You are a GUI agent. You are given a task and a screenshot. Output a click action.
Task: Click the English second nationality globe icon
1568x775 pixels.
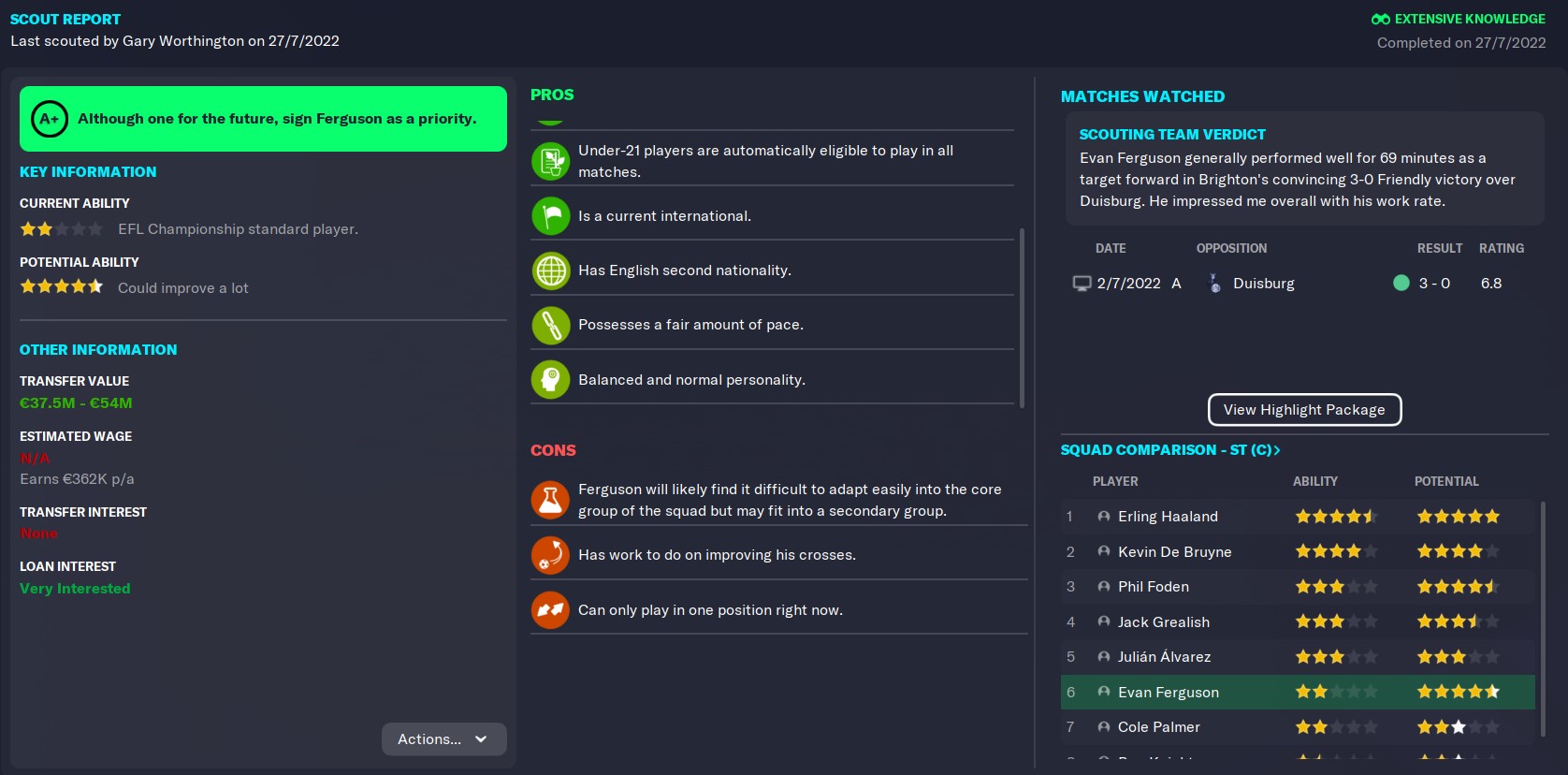pyautogui.click(x=551, y=271)
